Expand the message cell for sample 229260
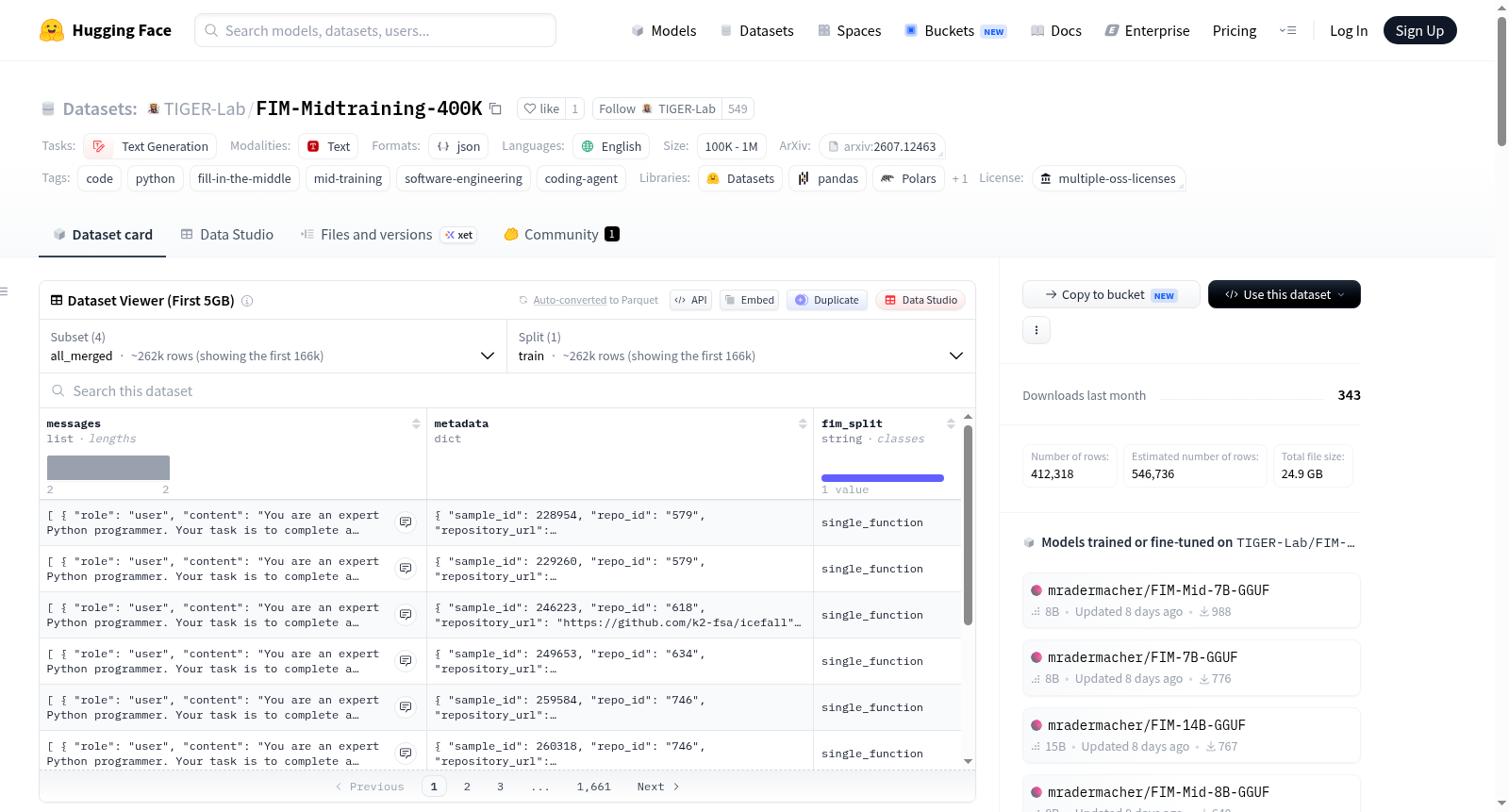Image resolution: width=1509 pixels, height=812 pixels. click(406, 569)
